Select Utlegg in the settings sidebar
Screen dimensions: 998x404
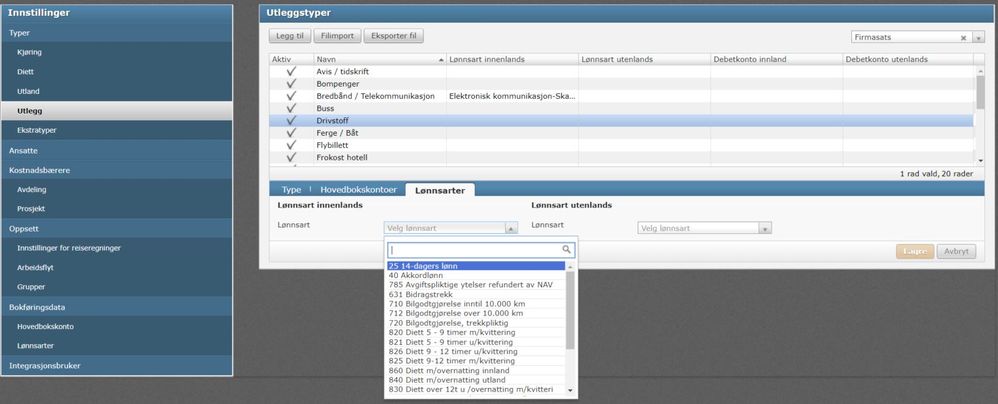pos(117,111)
